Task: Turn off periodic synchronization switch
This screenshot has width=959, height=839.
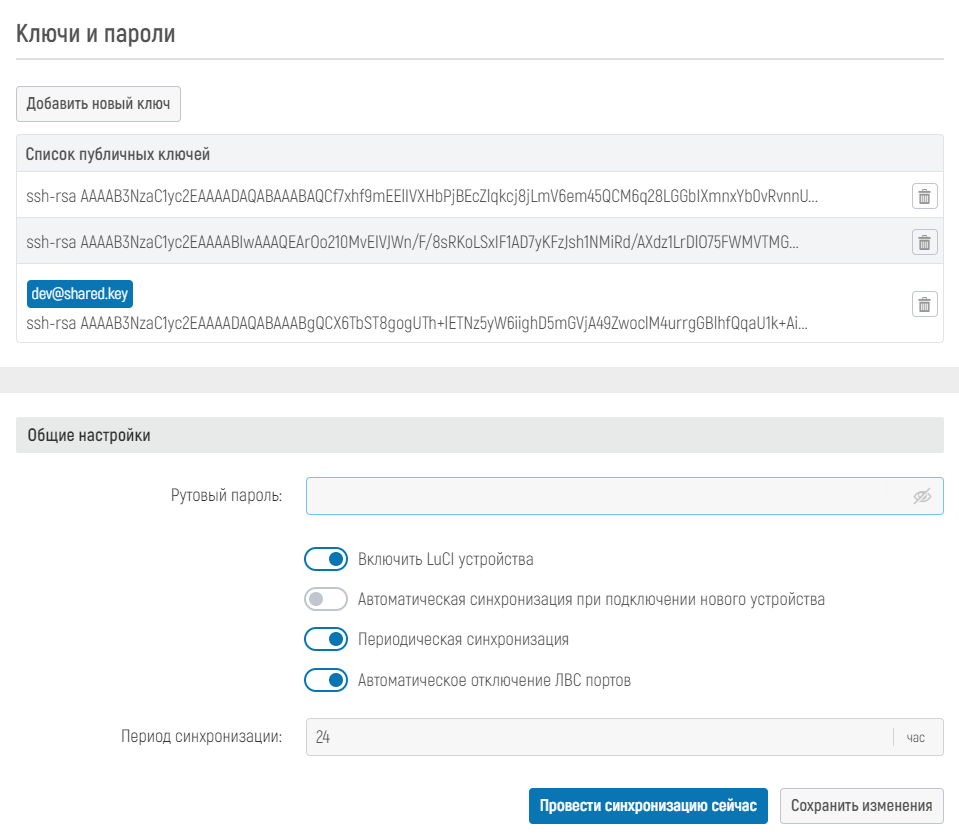Action: tap(326, 639)
